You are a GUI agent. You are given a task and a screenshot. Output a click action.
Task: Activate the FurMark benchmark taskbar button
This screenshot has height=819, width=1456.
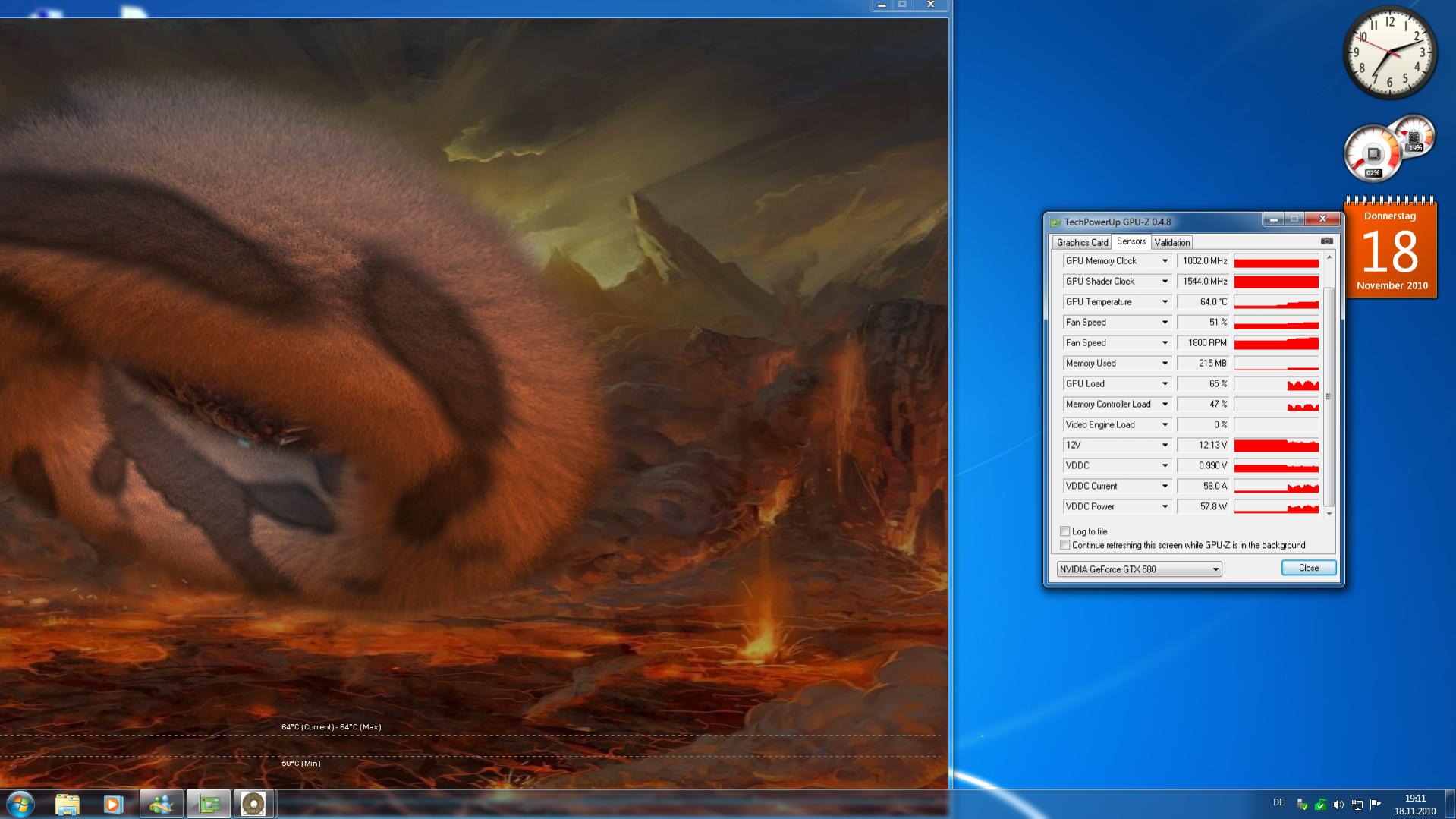click(x=253, y=804)
